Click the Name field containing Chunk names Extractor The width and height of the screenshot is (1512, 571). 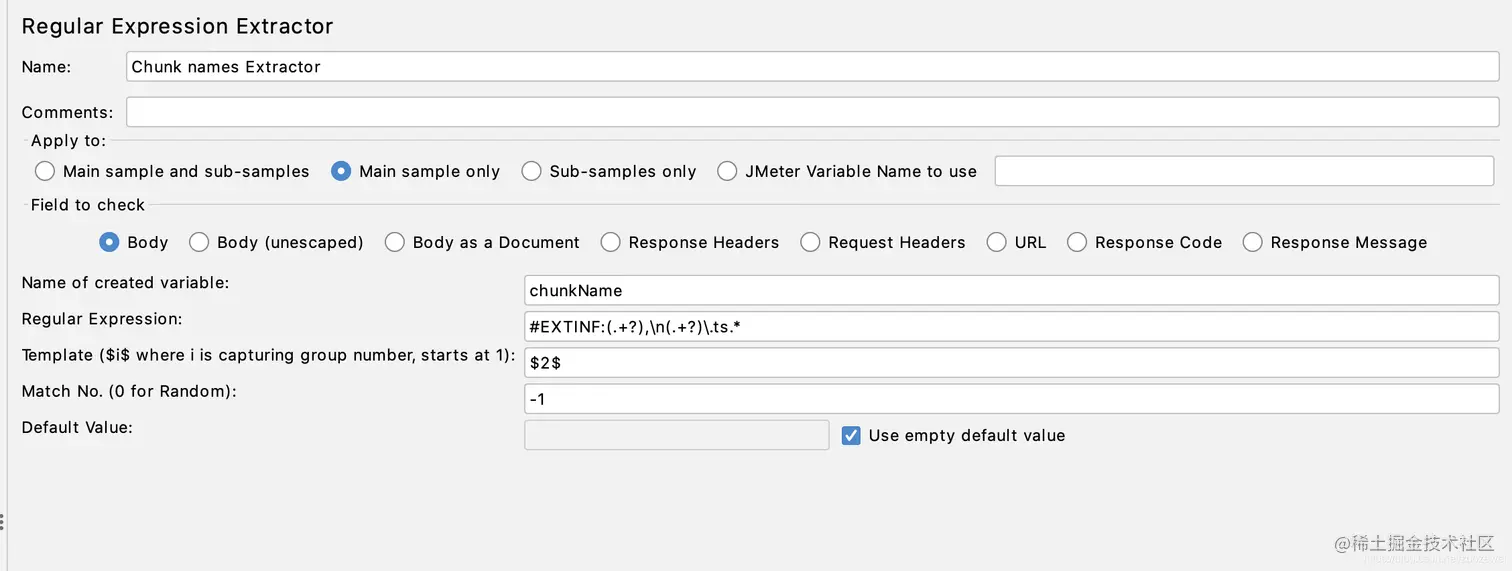[x=812, y=67]
